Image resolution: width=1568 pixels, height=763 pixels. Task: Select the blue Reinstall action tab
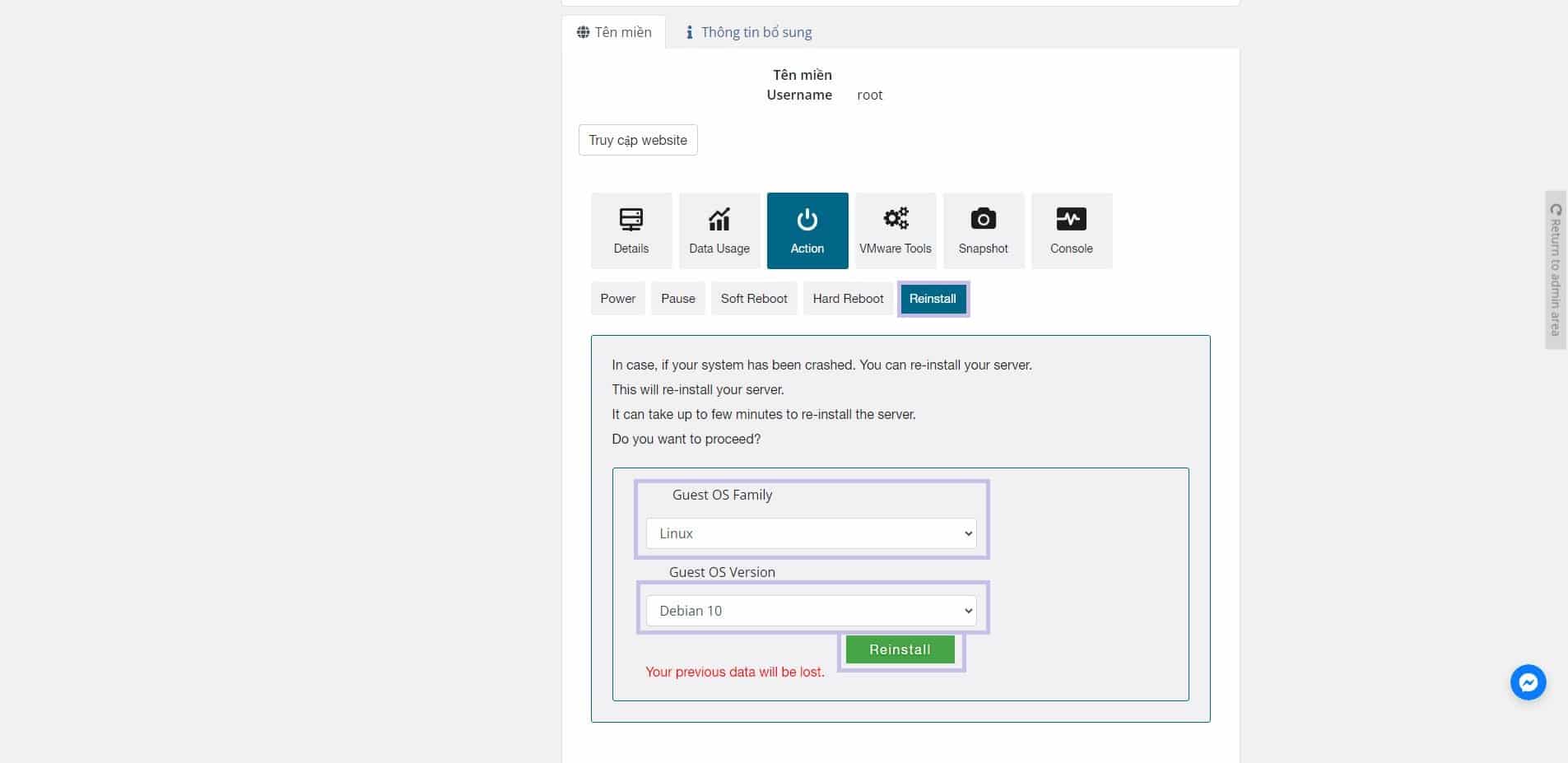(933, 299)
